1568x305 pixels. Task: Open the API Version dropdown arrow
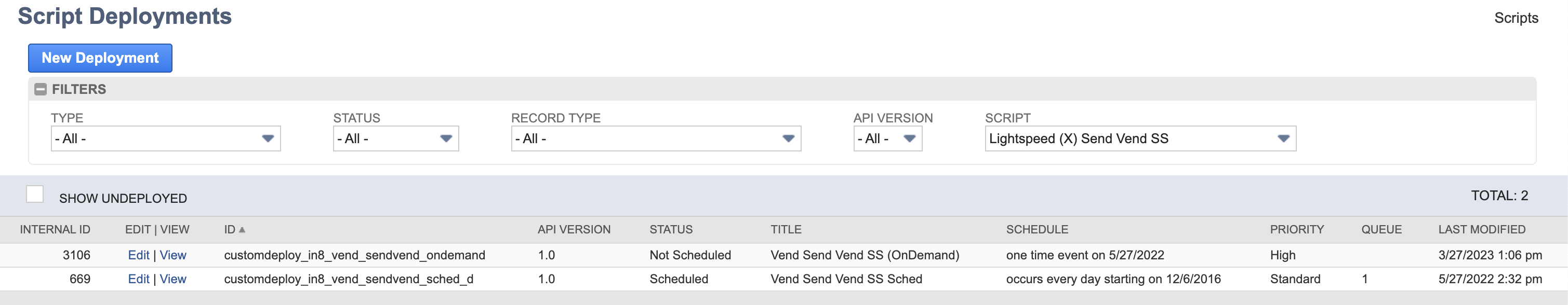click(909, 138)
